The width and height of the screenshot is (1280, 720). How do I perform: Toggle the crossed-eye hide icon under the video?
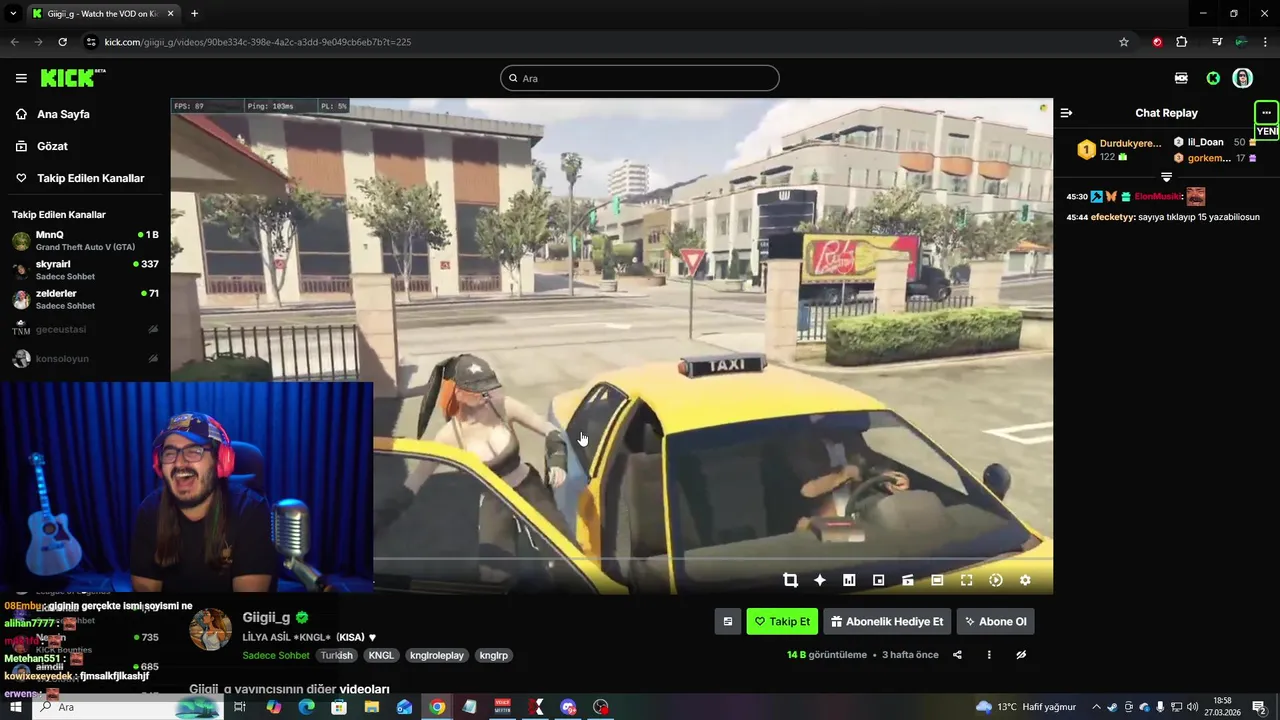click(1021, 655)
